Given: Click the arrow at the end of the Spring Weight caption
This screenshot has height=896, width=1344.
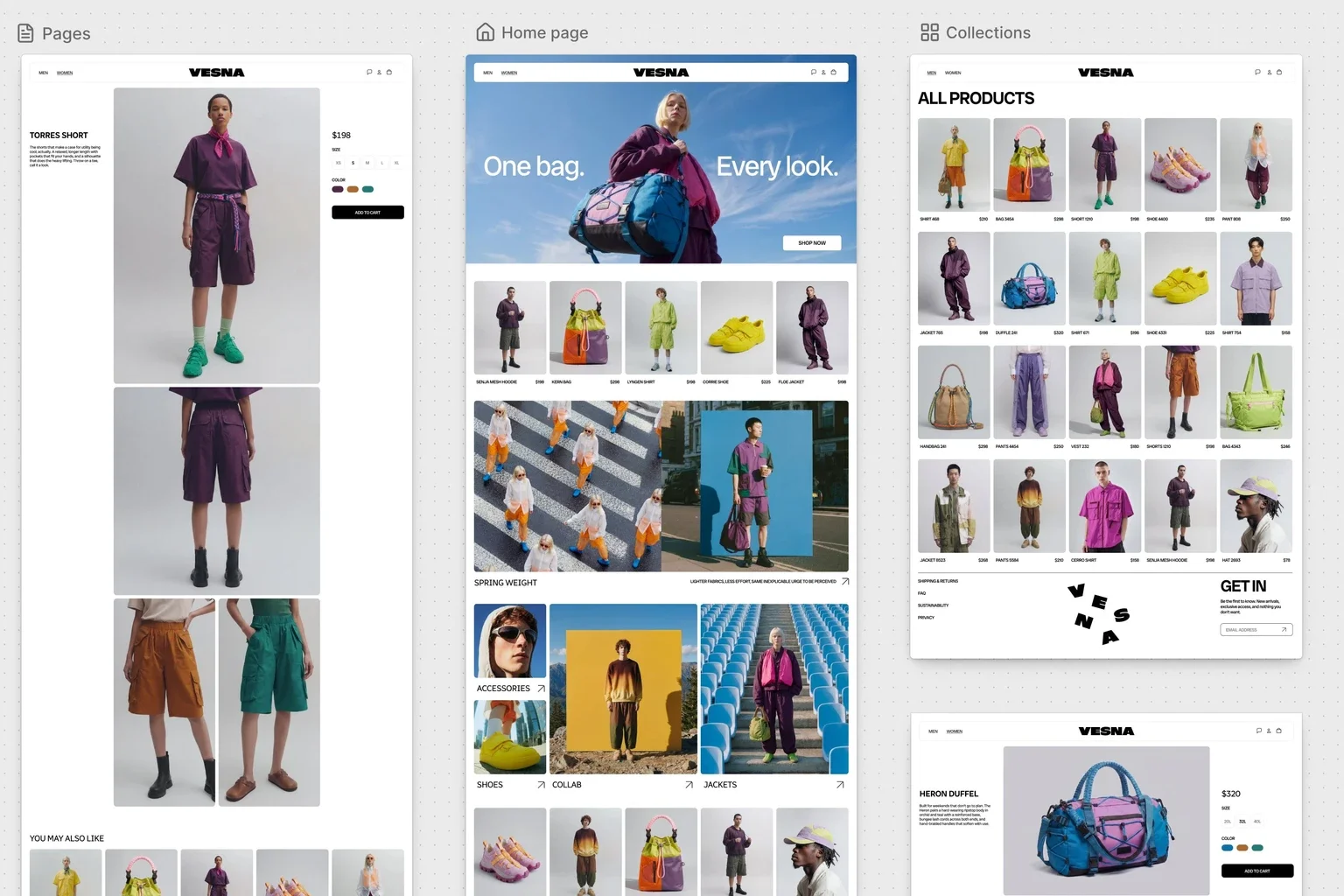Looking at the screenshot, I should click(x=844, y=582).
